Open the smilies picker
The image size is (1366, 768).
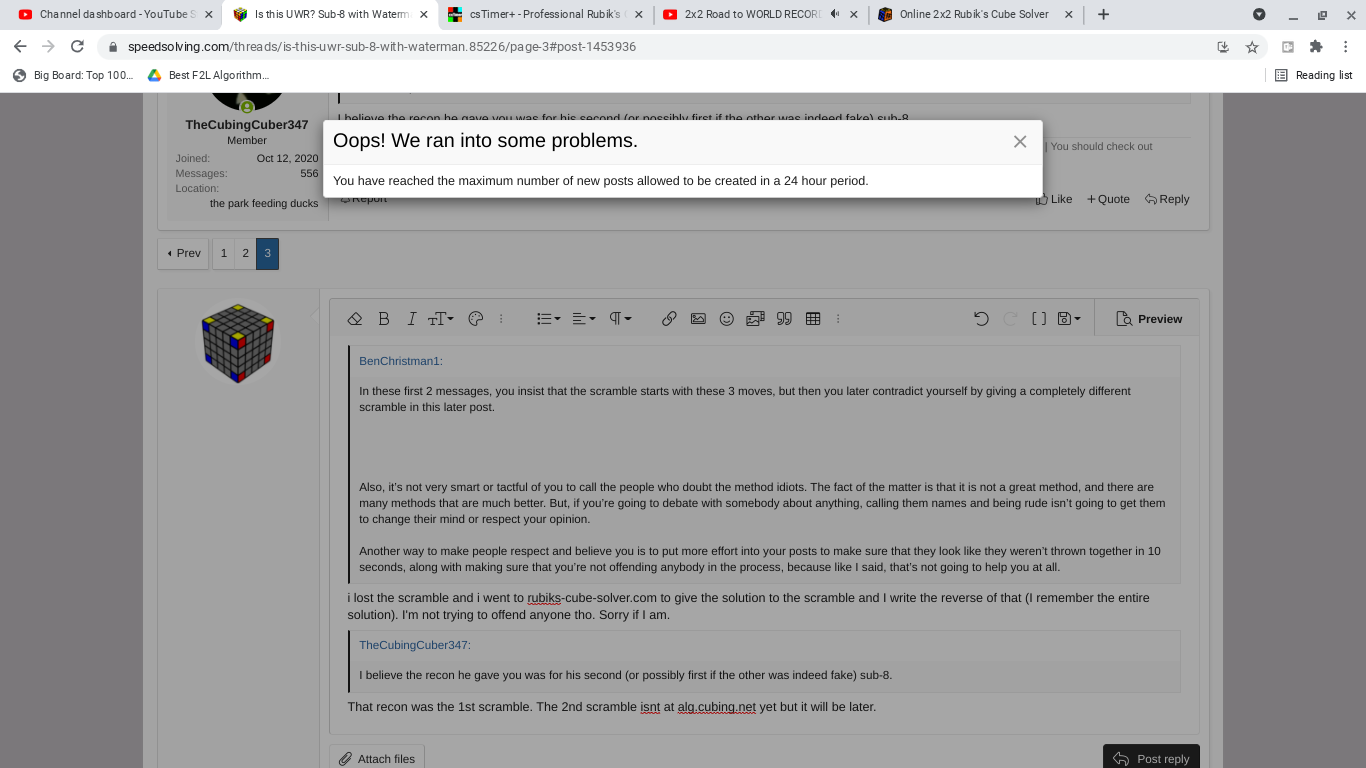[727, 319]
